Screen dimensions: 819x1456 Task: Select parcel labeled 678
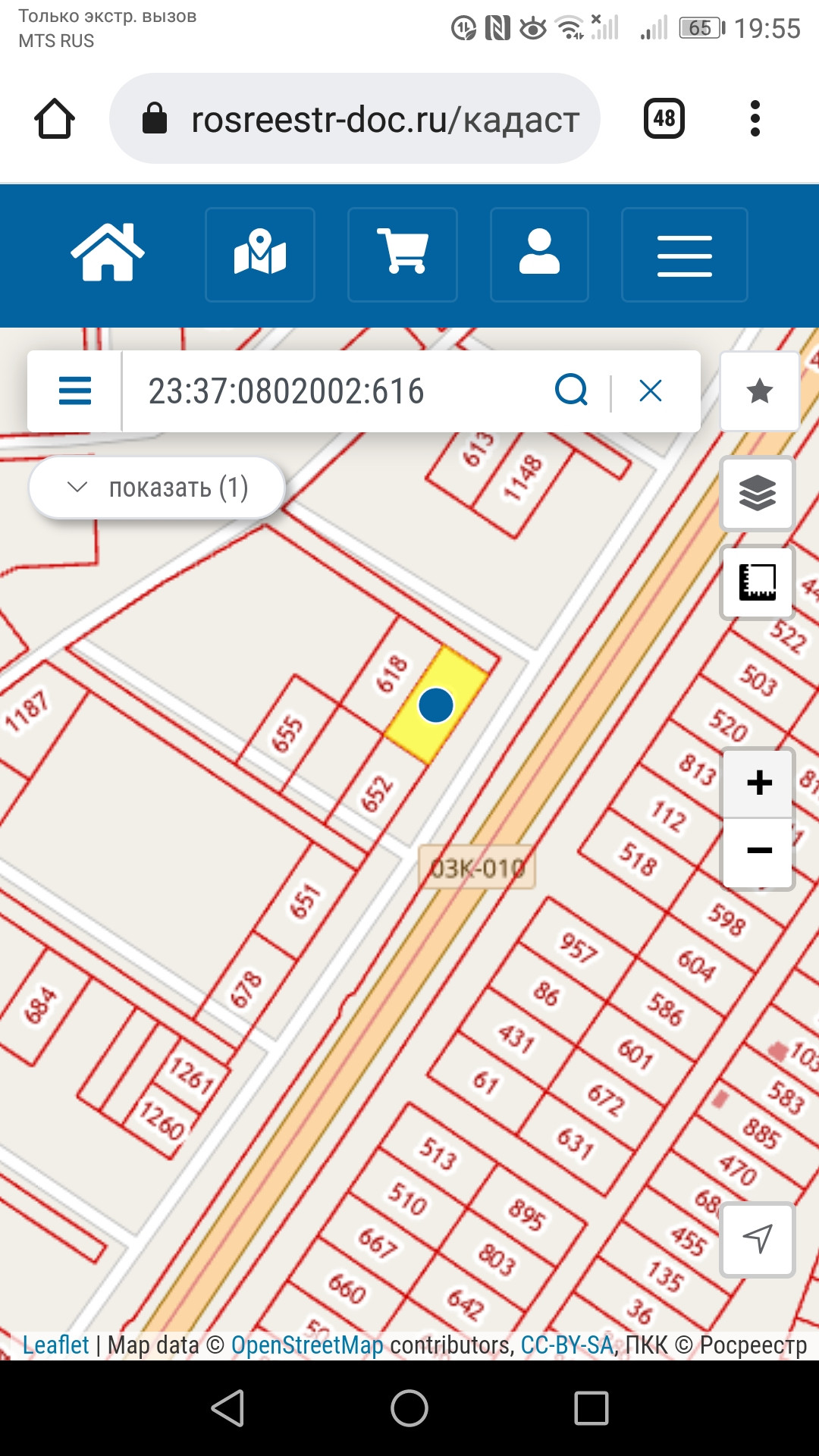pos(246,990)
